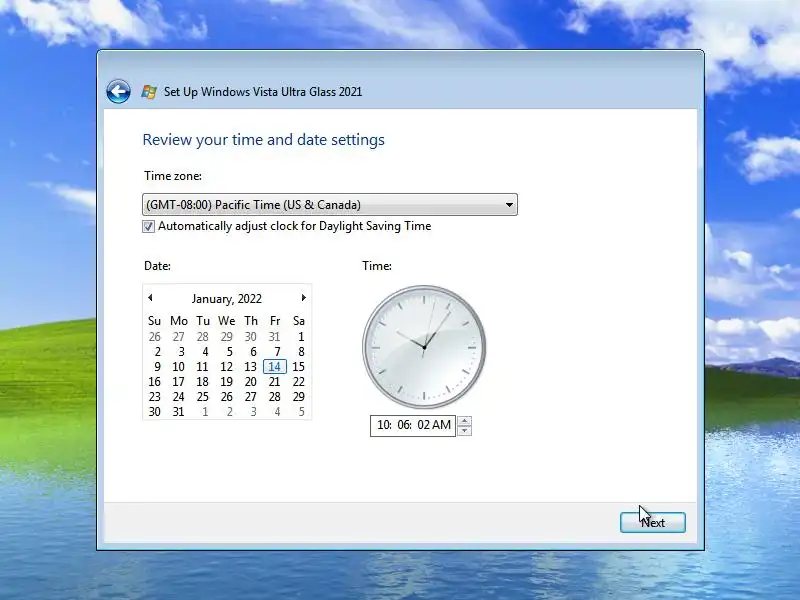800x600 pixels.
Task: Go to next month in calendar
Action: coord(304,297)
